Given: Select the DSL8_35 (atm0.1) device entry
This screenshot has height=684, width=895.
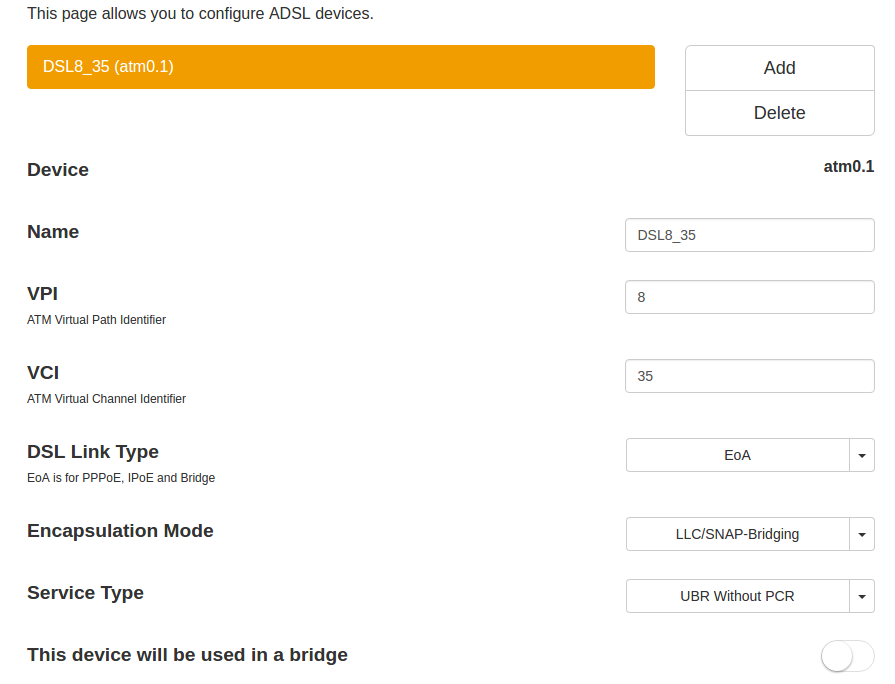Looking at the screenshot, I should pyautogui.click(x=340, y=67).
